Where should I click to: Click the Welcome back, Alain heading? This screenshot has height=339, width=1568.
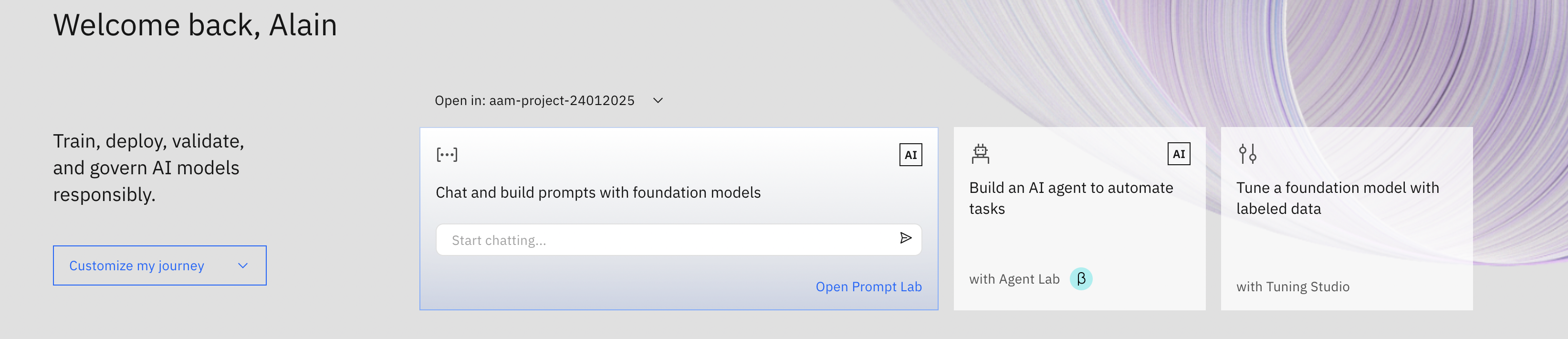(x=195, y=25)
